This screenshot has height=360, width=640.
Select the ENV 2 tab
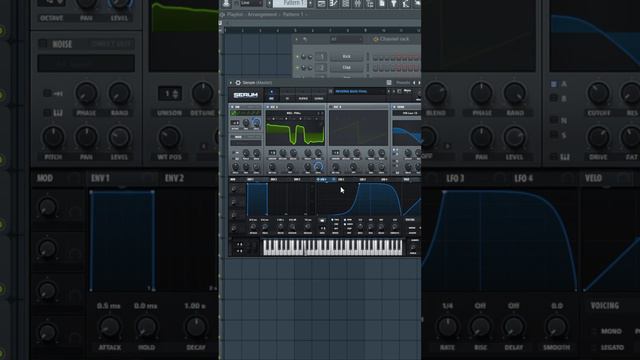click(273, 179)
